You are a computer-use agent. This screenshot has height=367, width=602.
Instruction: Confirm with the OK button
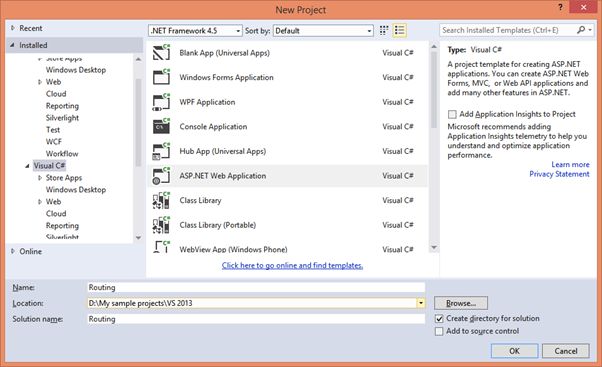[514, 351]
